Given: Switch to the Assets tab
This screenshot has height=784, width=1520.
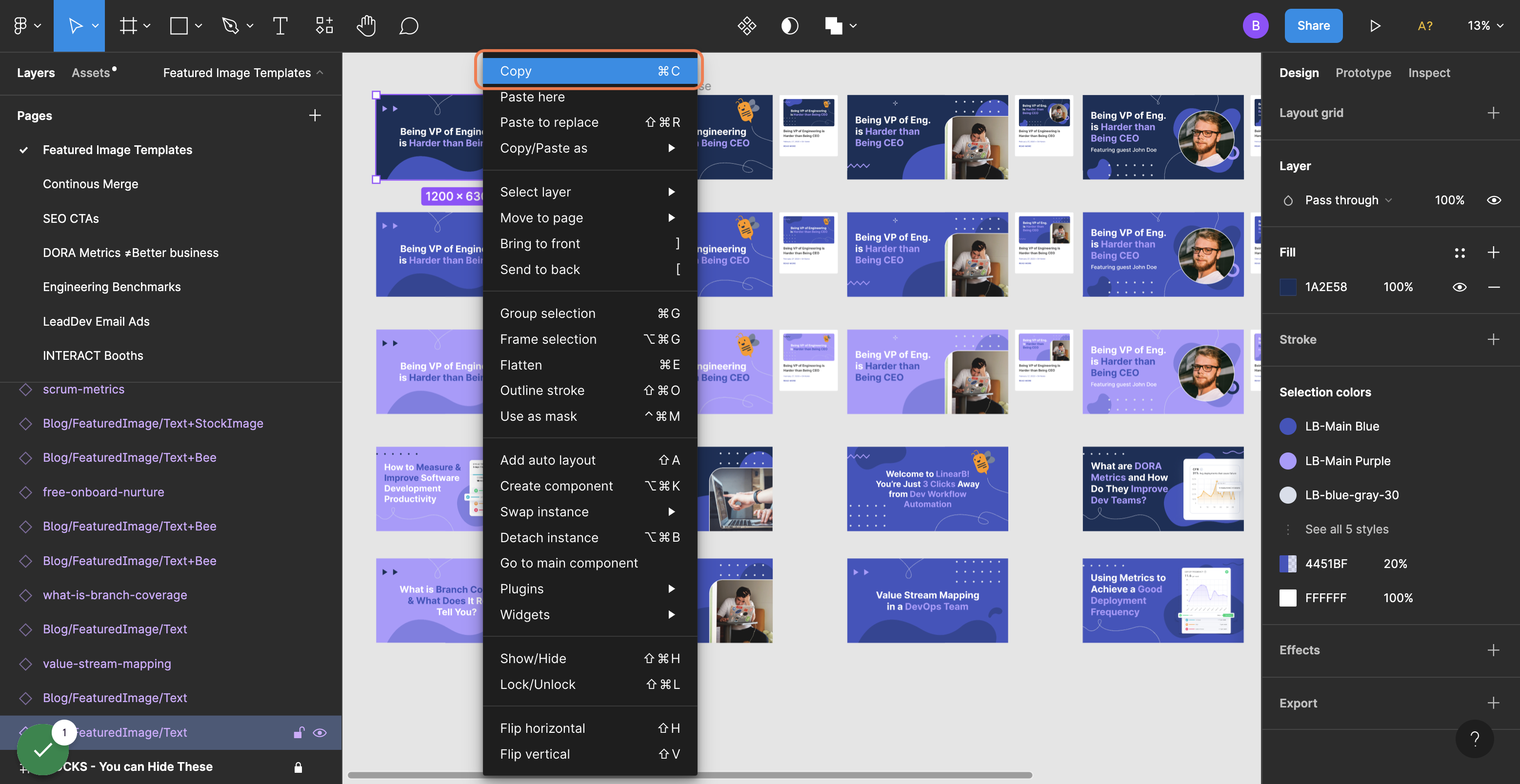Looking at the screenshot, I should click(x=91, y=73).
